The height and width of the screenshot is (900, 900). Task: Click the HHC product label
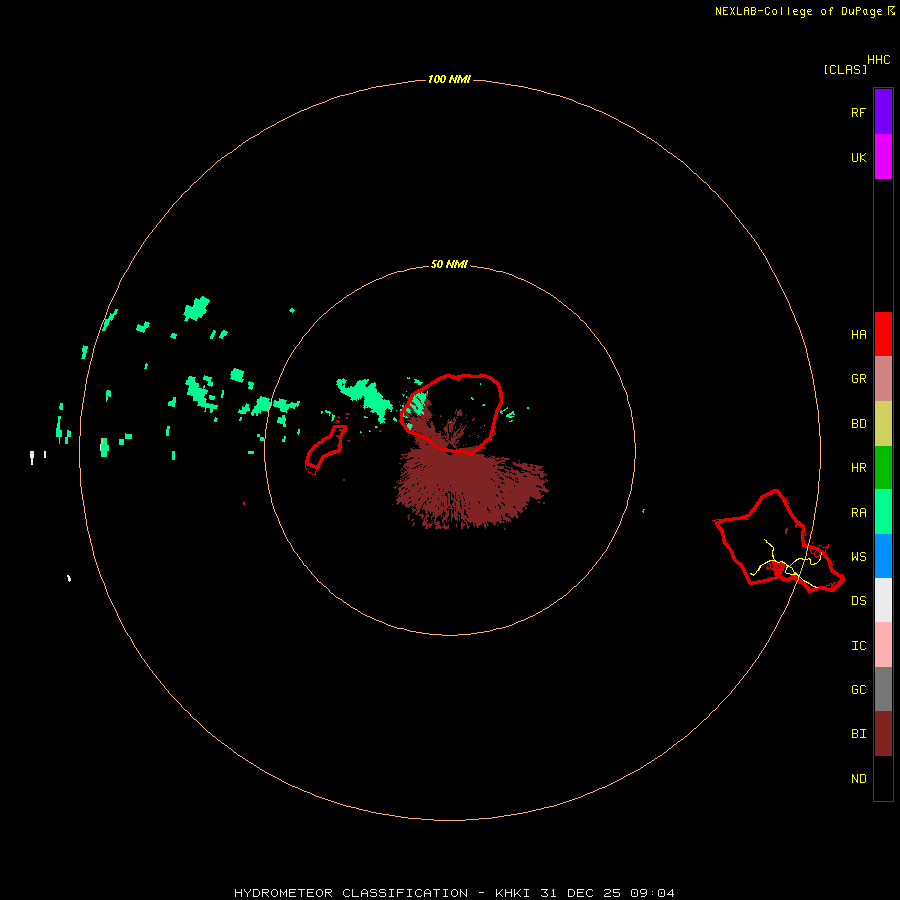[879, 59]
